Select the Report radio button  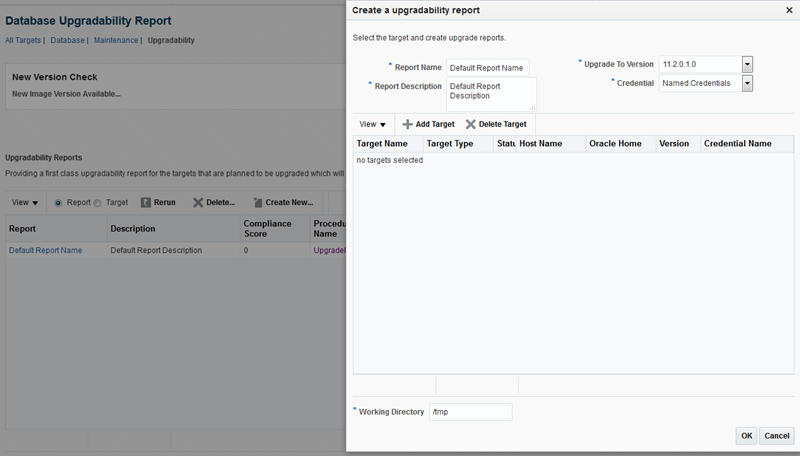[59, 202]
